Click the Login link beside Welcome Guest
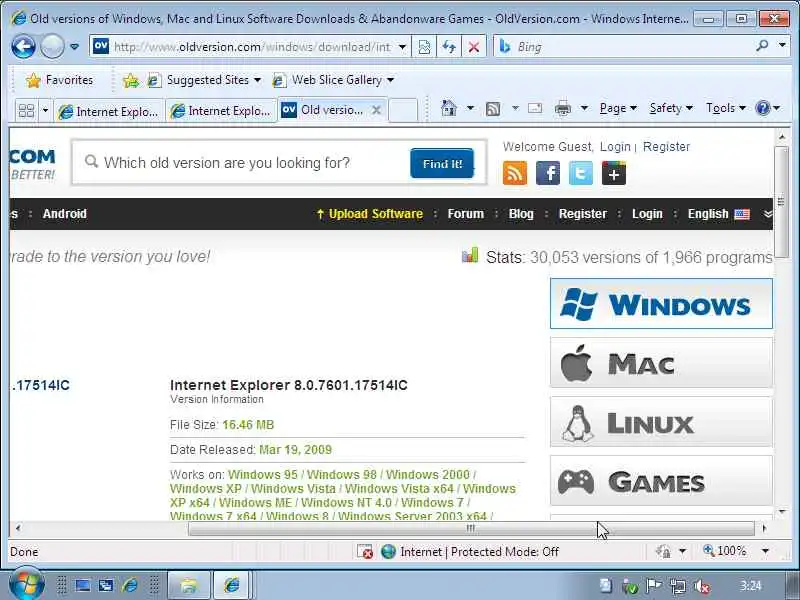 pos(615,147)
